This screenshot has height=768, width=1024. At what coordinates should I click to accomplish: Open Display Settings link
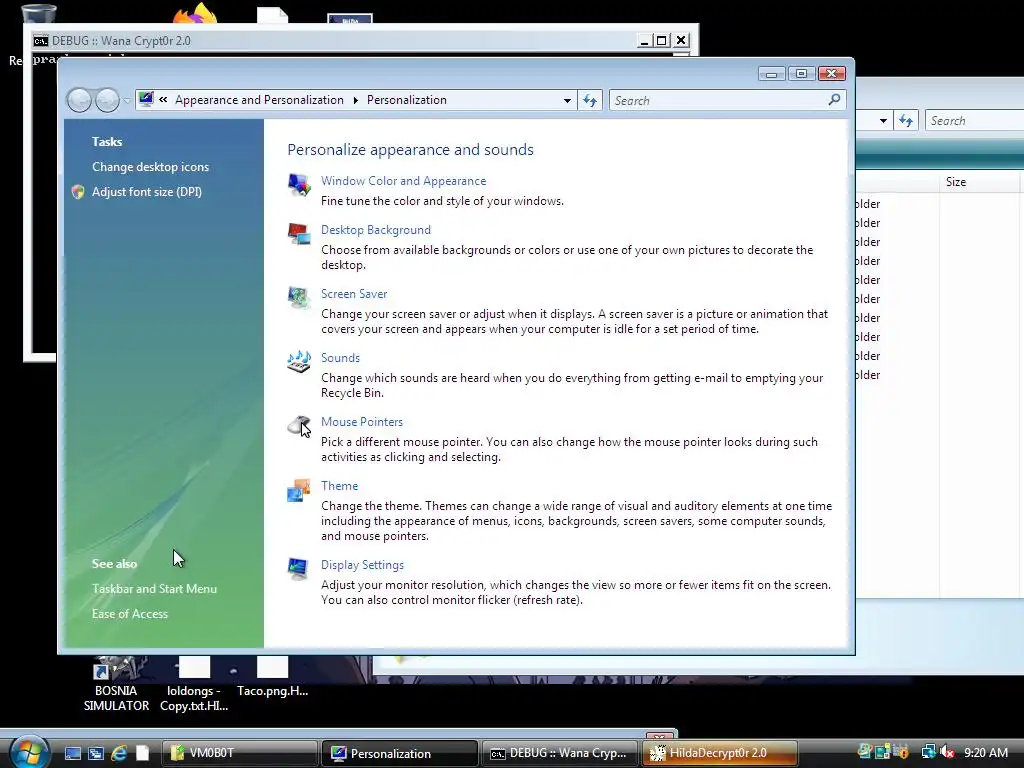pyautogui.click(x=362, y=565)
